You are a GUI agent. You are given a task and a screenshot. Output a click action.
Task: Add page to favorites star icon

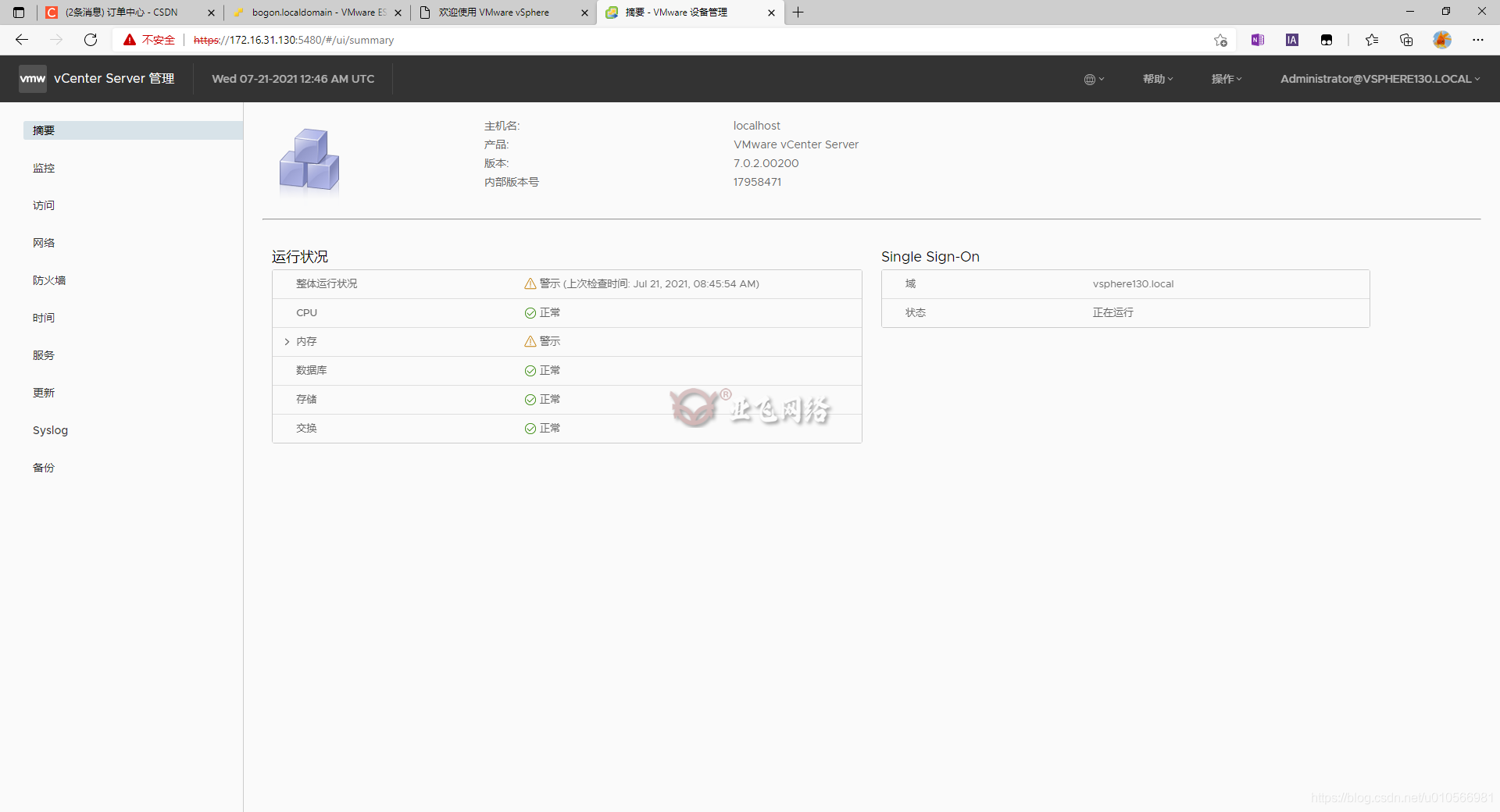coord(1220,40)
